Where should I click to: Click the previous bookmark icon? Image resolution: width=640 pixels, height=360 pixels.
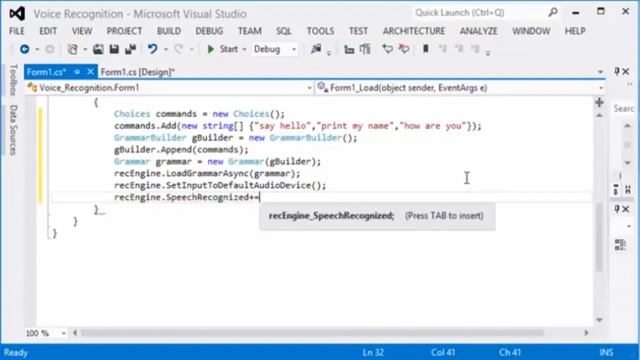(x=442, y=49)
